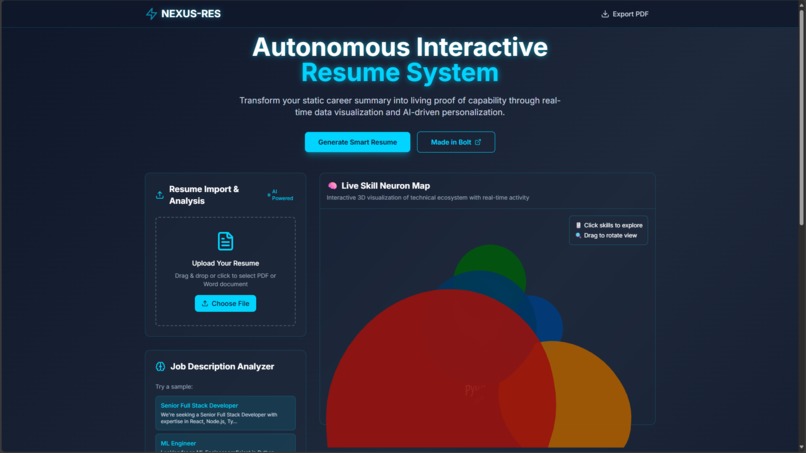Open the Made in Bolt link

456,142
